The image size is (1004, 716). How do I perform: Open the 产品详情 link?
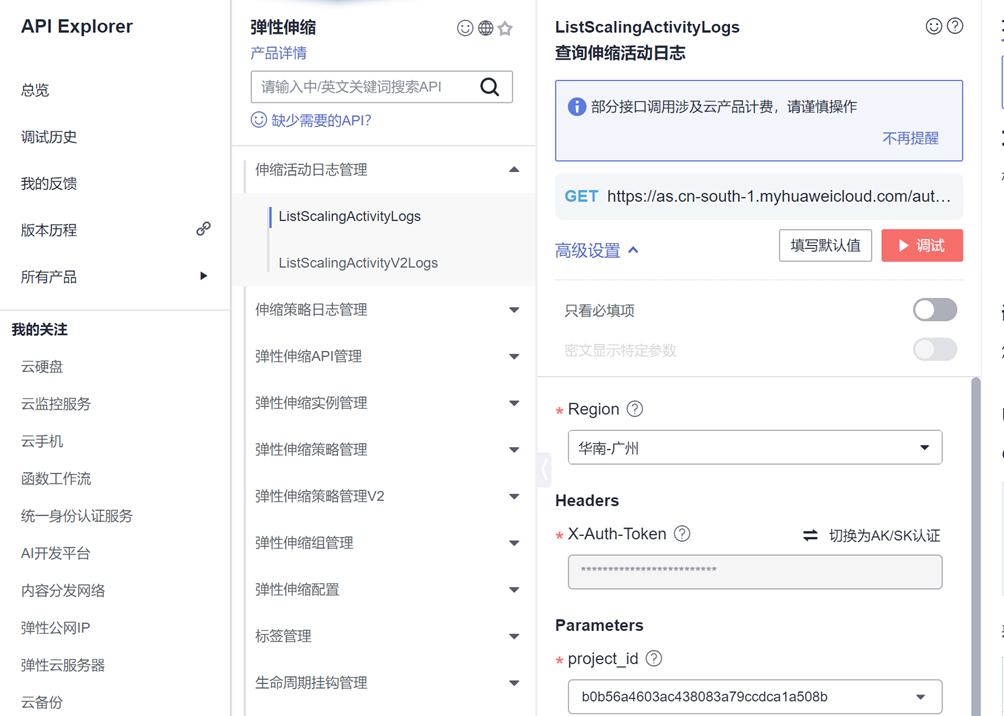point(279,53)
